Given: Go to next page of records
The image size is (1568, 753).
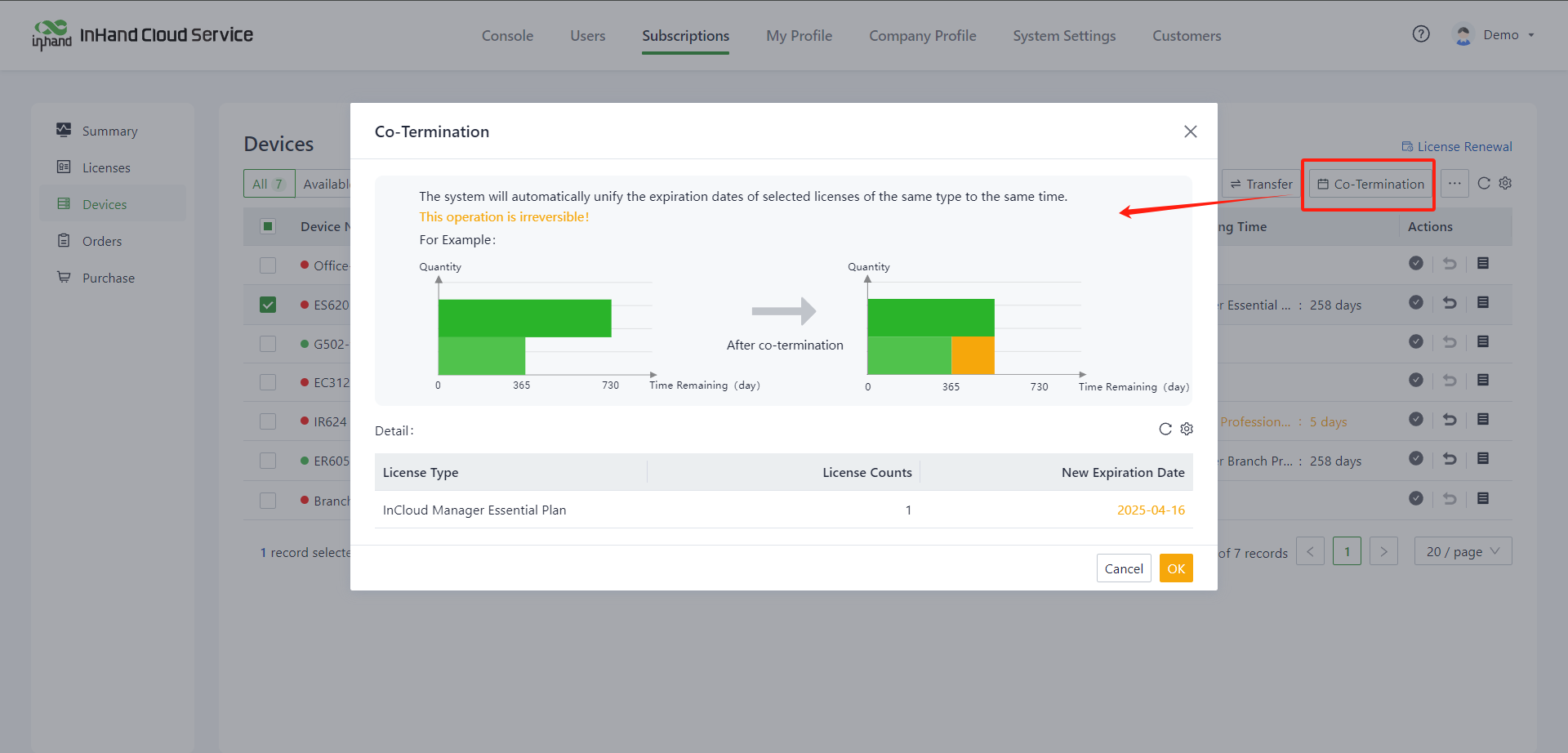Looking at the screenshot, I should [1383, 551].
